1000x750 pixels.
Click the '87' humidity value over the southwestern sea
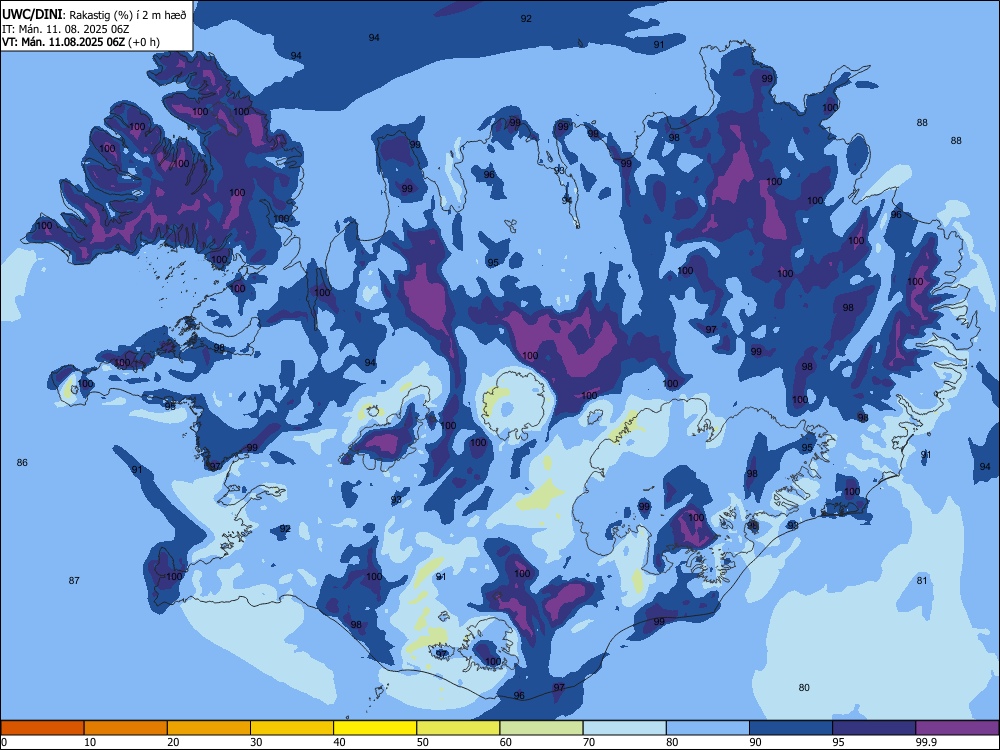74,580
